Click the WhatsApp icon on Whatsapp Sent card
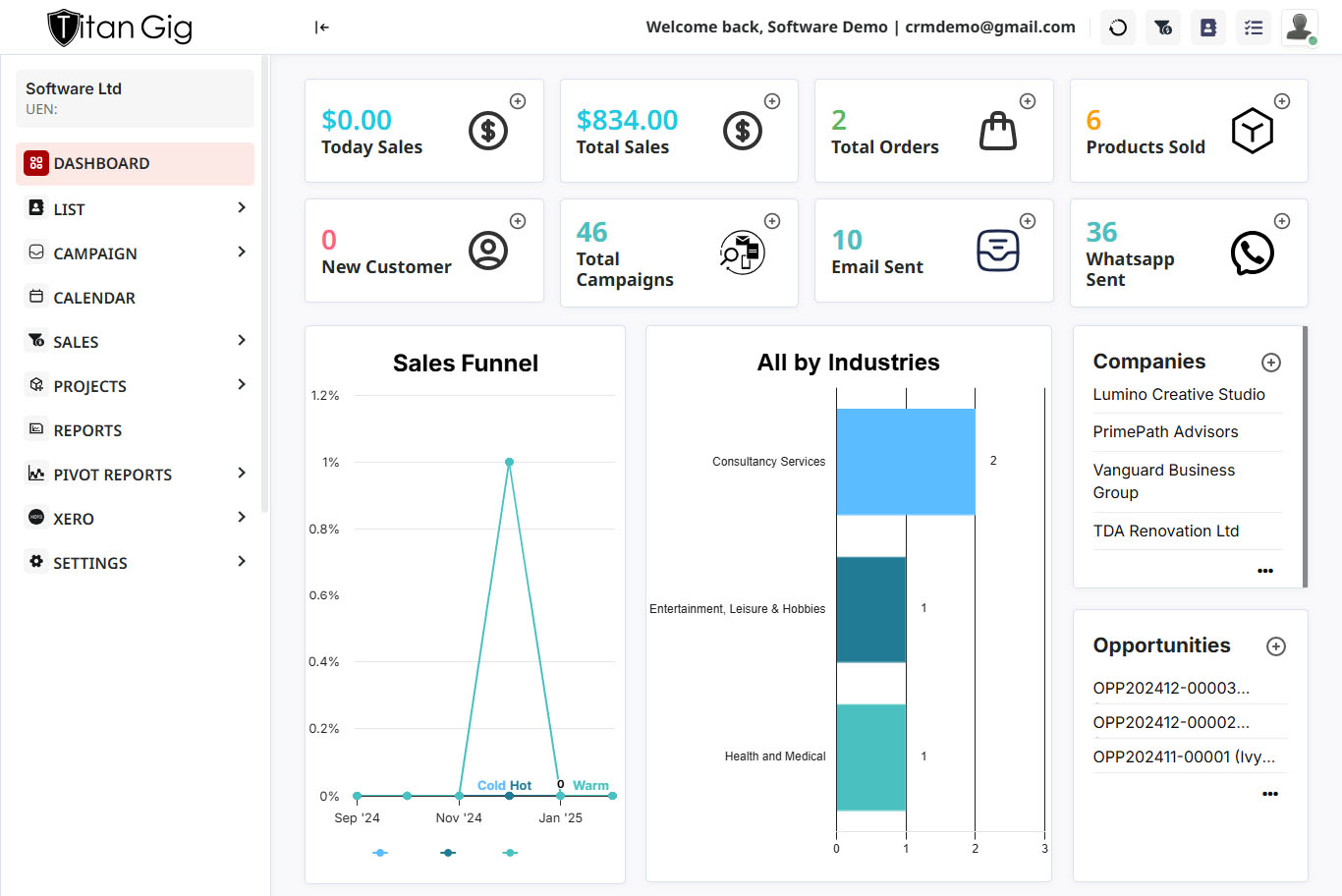Screen dimensions: 1342x896 (1252, 253)
